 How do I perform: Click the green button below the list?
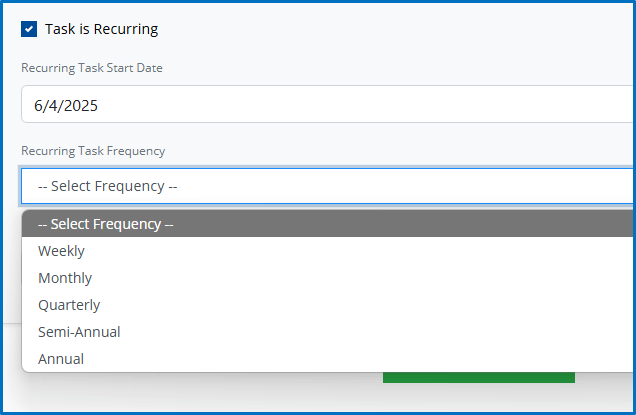coord(478,378)
